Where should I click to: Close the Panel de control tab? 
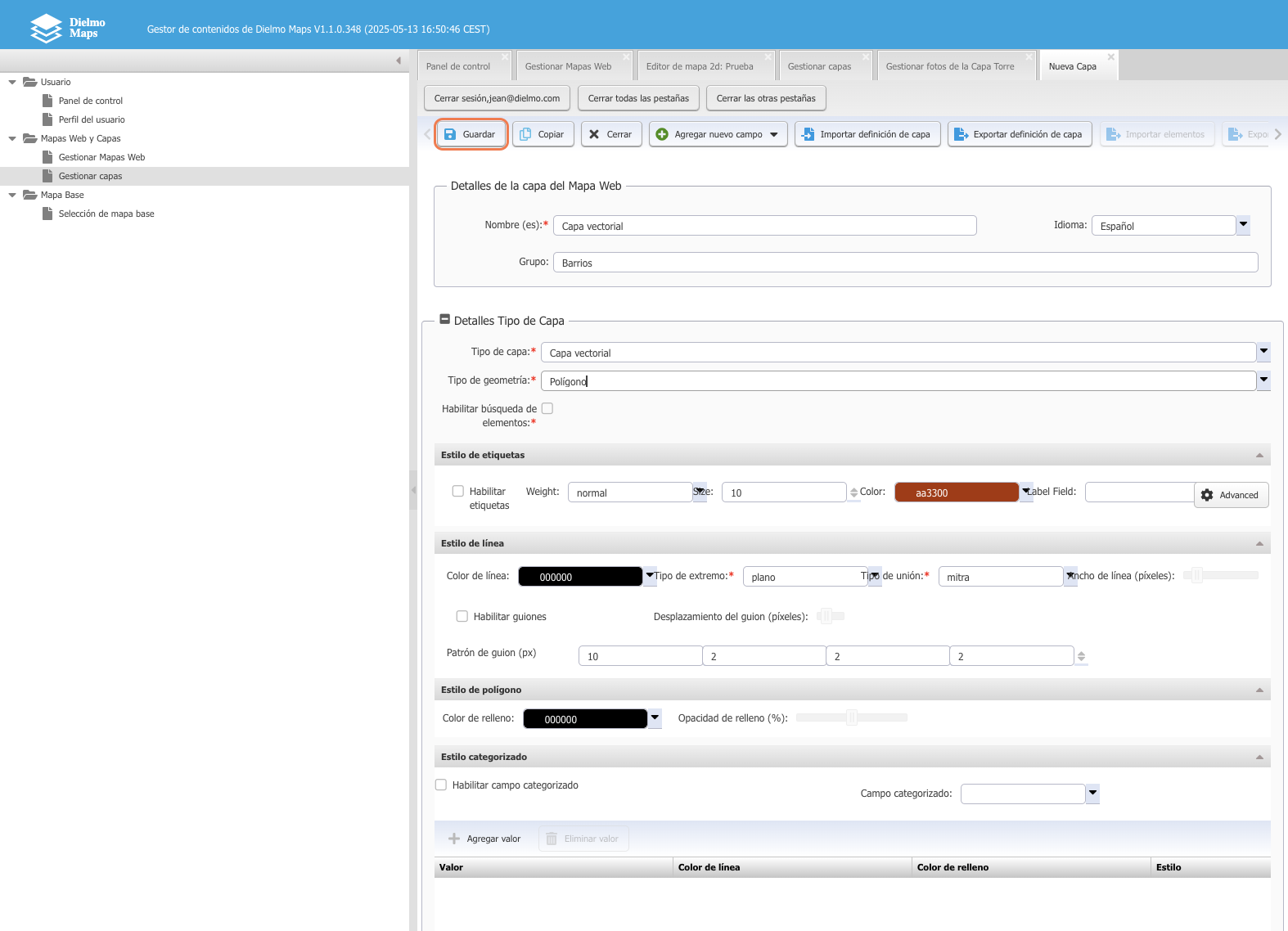pyautogui.click(x=505, y=56)
